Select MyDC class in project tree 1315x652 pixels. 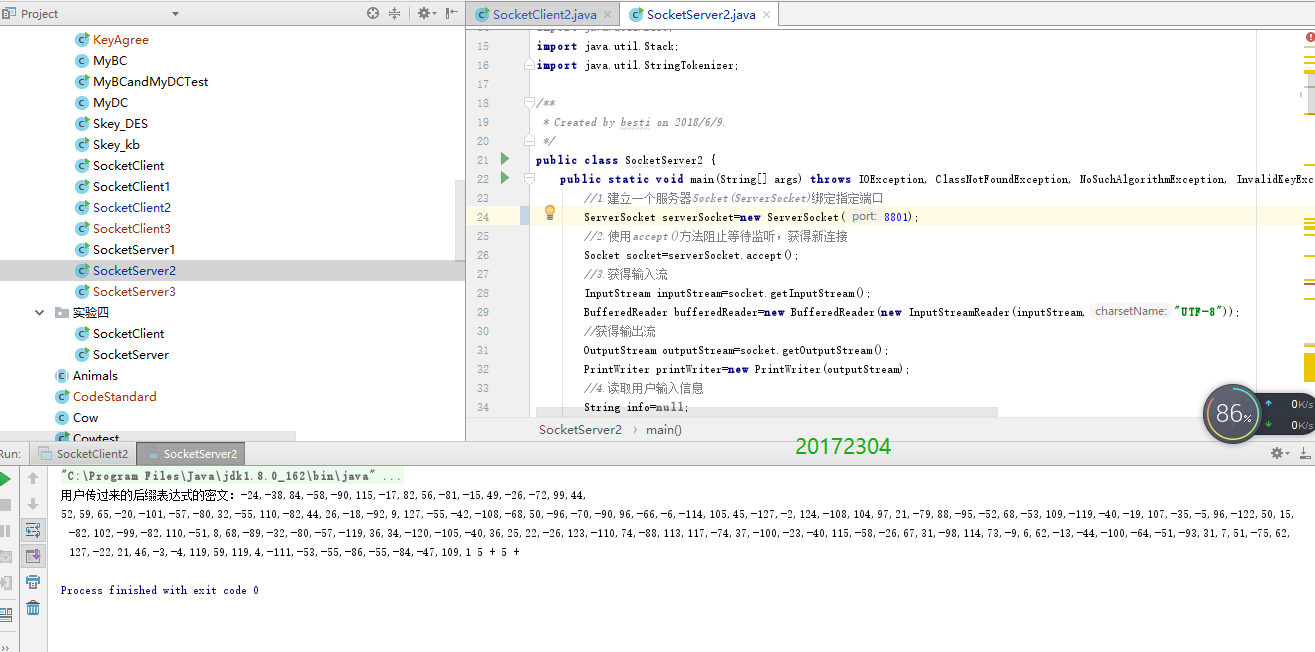point(110,103)
